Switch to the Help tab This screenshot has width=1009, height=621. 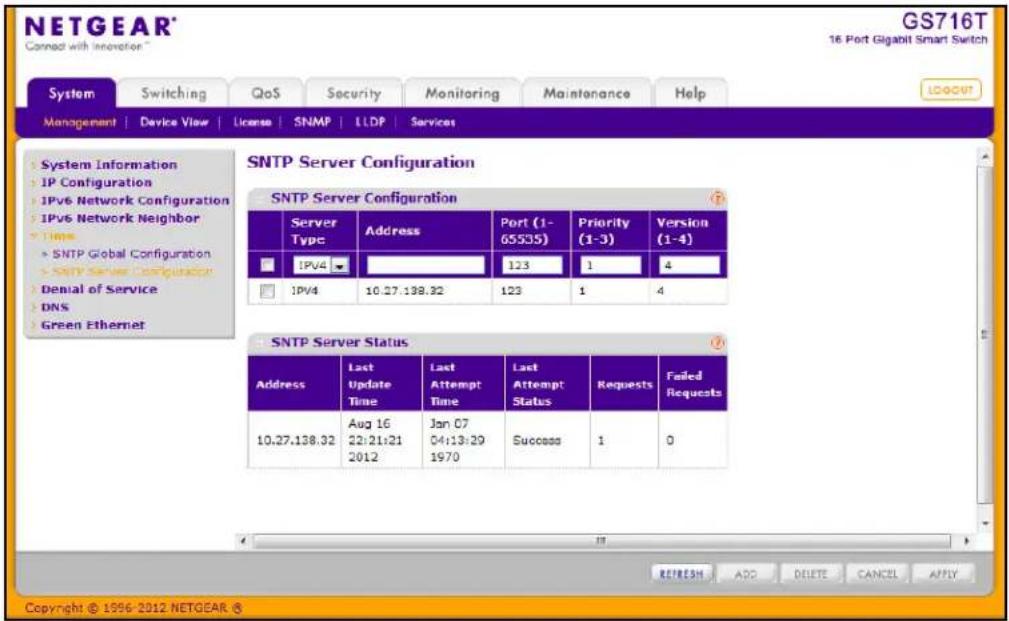[690, 93]
